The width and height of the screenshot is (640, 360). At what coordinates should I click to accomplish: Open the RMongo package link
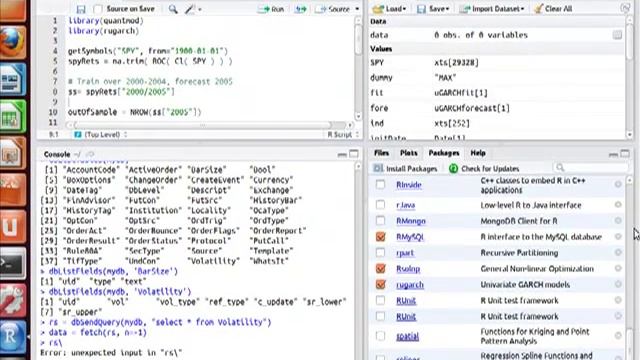pyautogui.click(x=411, y=221)
